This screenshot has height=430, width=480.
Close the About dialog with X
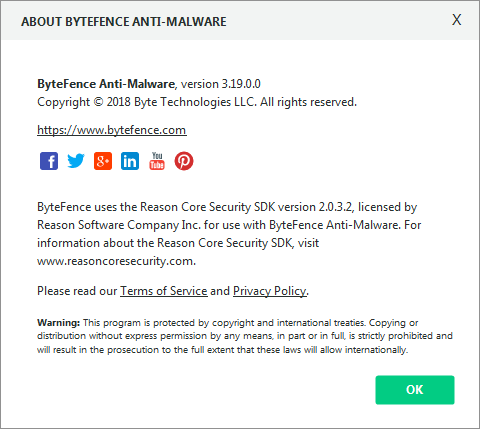[x=457, y=20]
